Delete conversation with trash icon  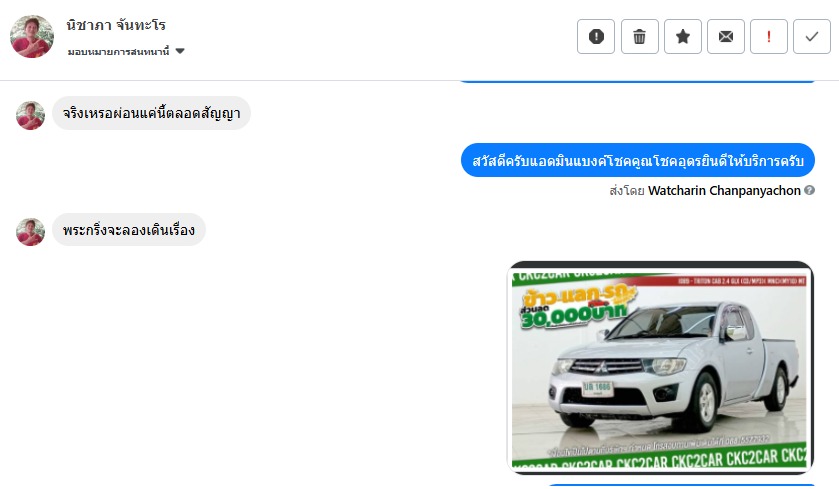click(x=639, y=36)
